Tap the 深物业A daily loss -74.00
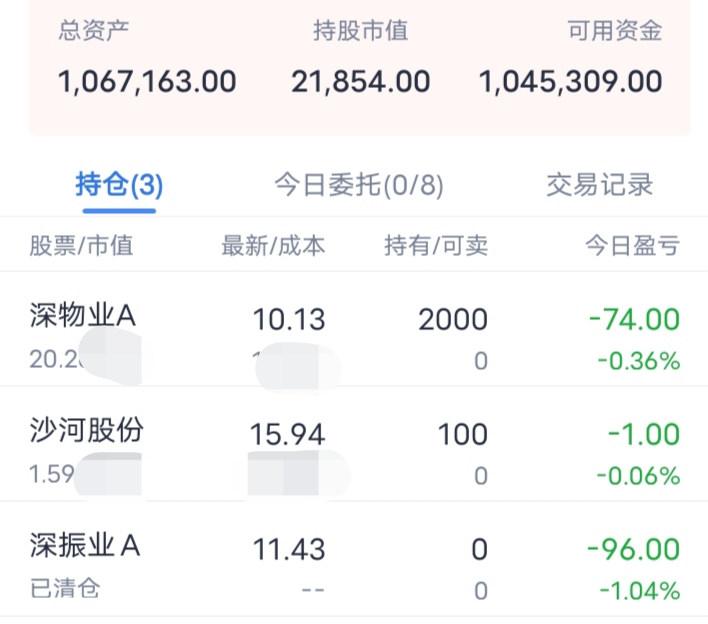708x624 pixels. 634,320
